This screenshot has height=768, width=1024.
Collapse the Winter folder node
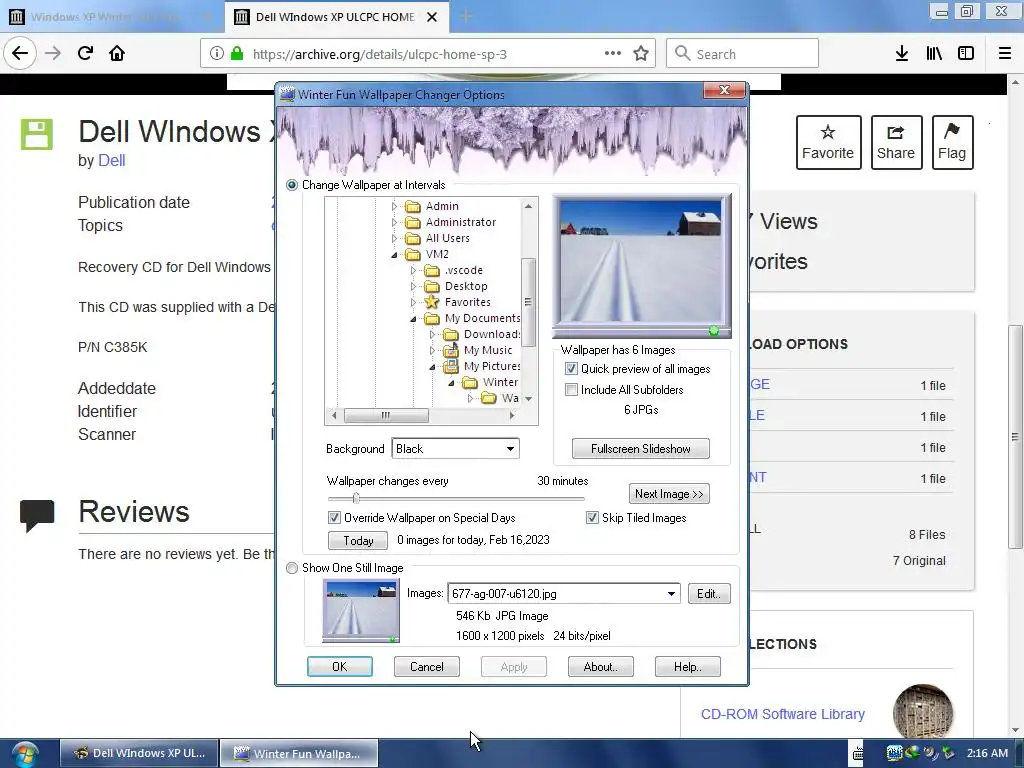coord(451,383)
